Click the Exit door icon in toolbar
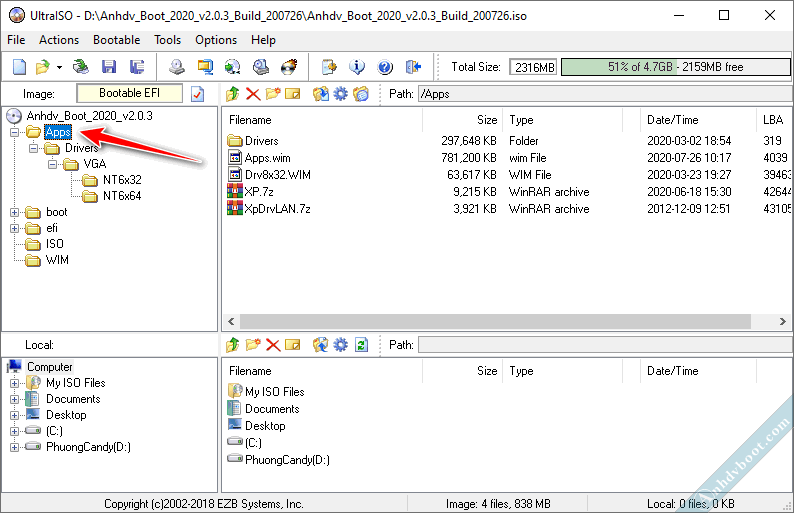 [413, 67]
